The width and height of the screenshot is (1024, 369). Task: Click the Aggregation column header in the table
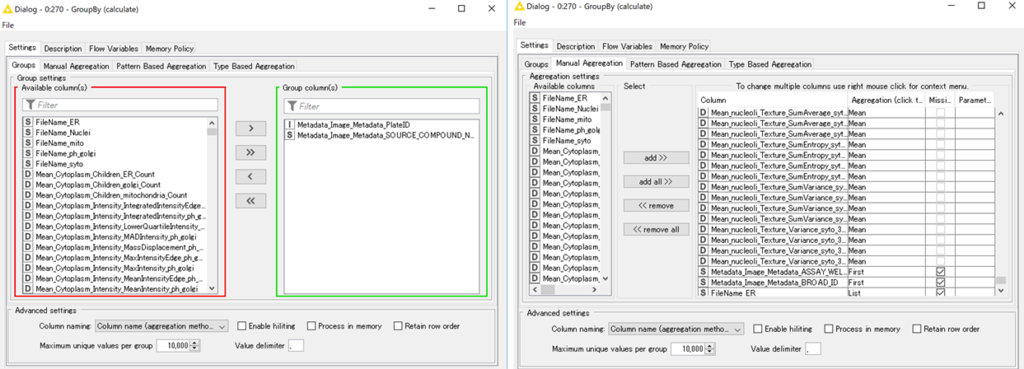tap(886, 100)
